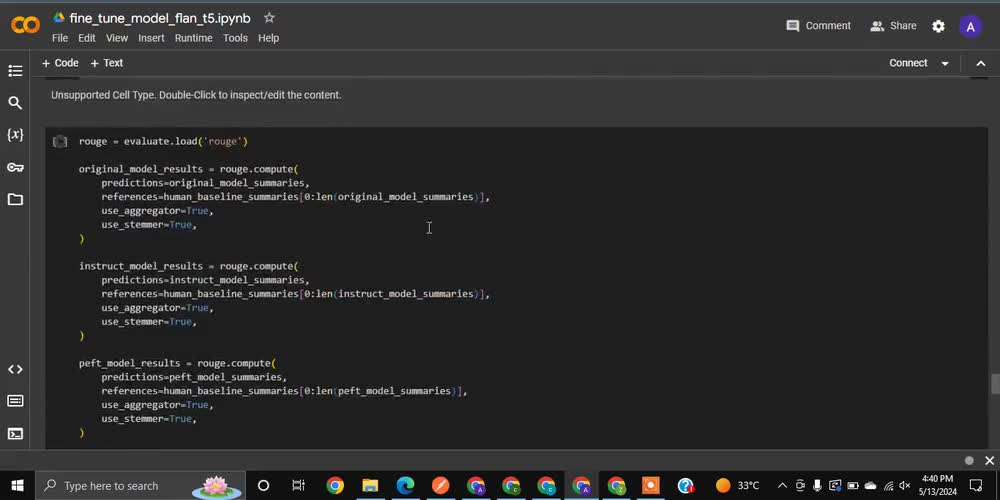This screenshot has width=1000, height=500.
Task: Click the notebook vertical scrollbar thumb
Action: (x=994, y=385)
